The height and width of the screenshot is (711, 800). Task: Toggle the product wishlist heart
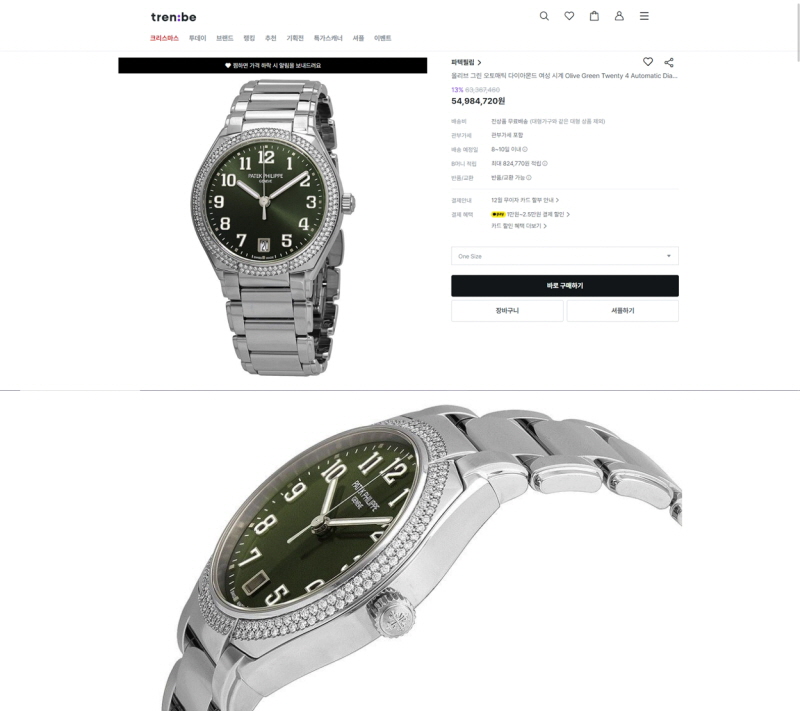coord(647,62)
